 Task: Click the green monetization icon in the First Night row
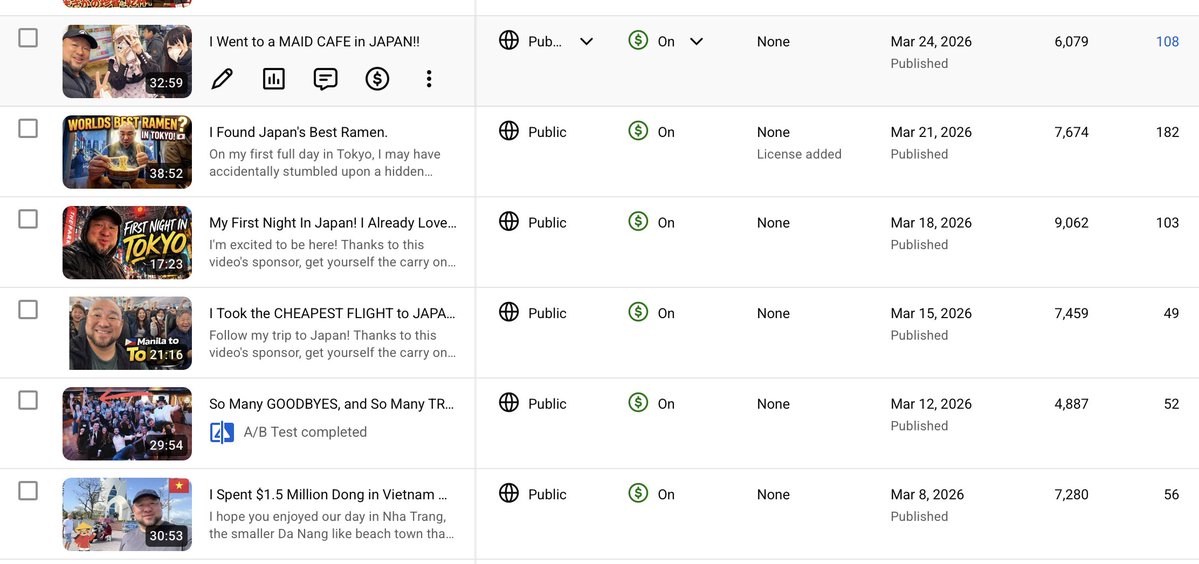(638, 222)
